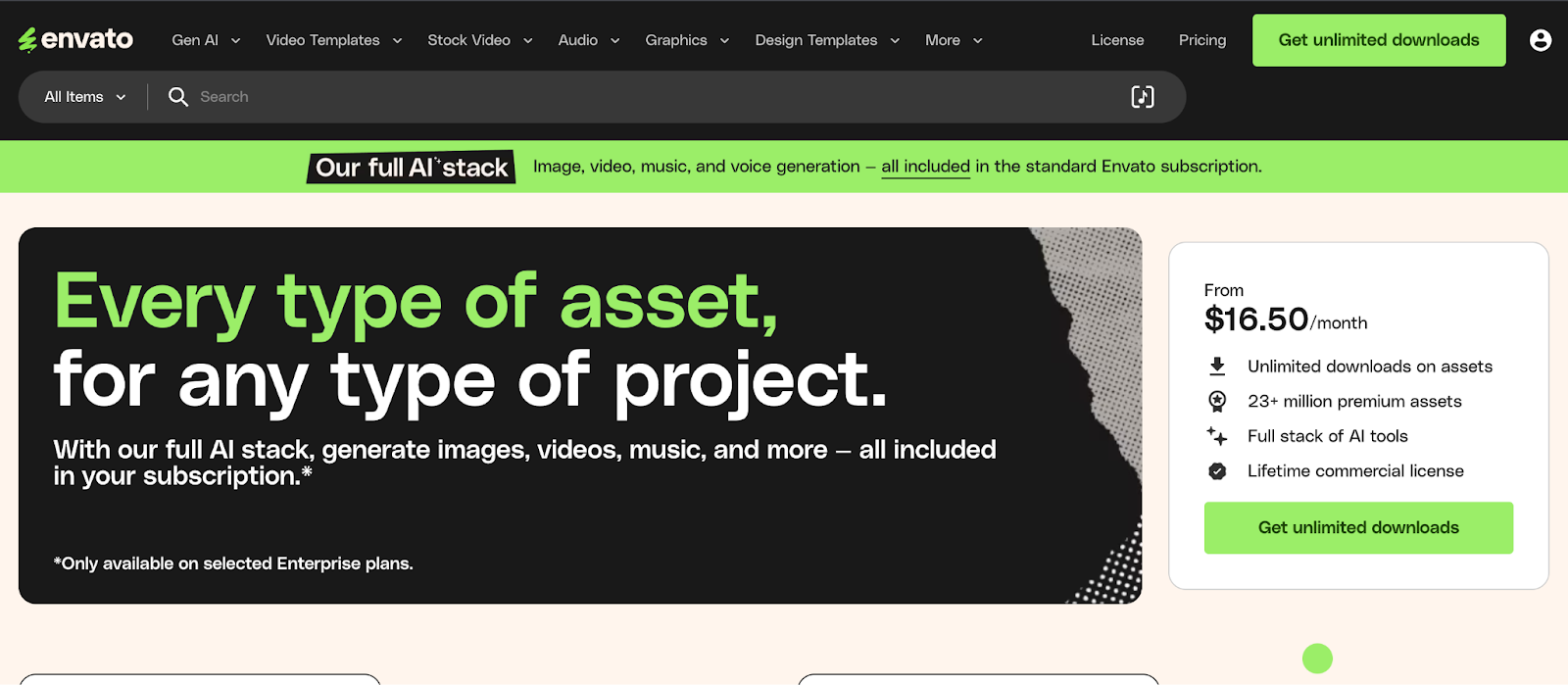Click the green floating circle at bottom right

[1317, 659]
